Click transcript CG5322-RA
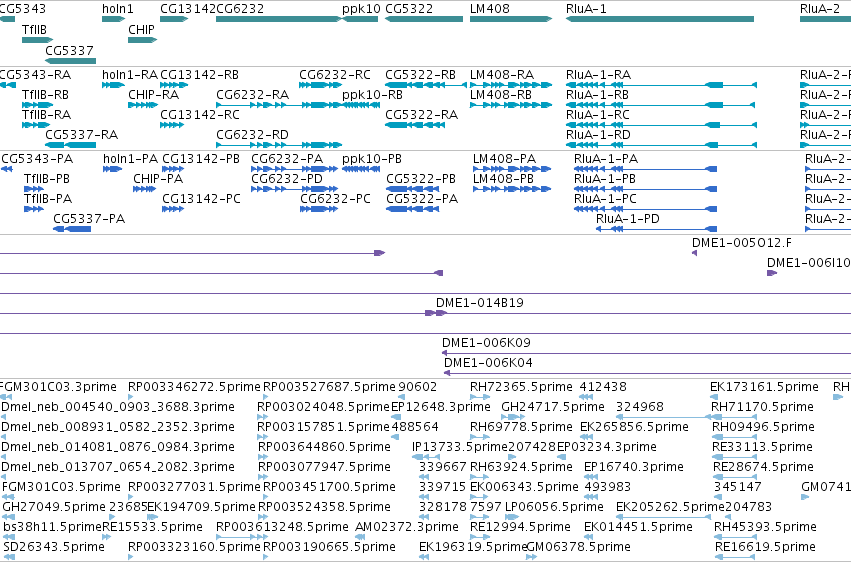 tap(415, 125)
